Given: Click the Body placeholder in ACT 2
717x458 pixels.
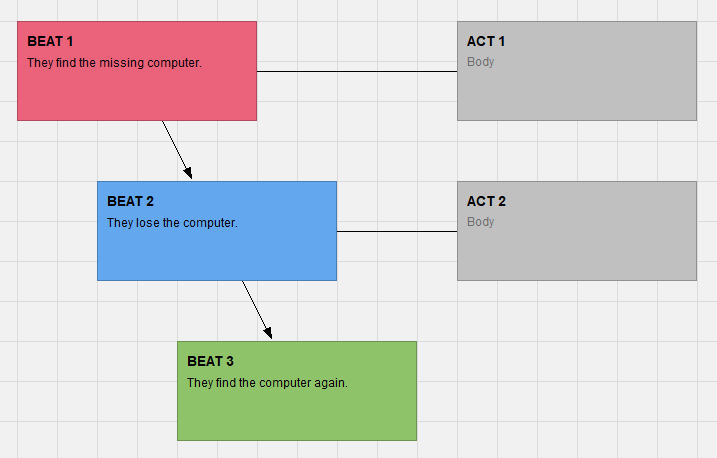Looking at the screenshot, I should point(480,222).
